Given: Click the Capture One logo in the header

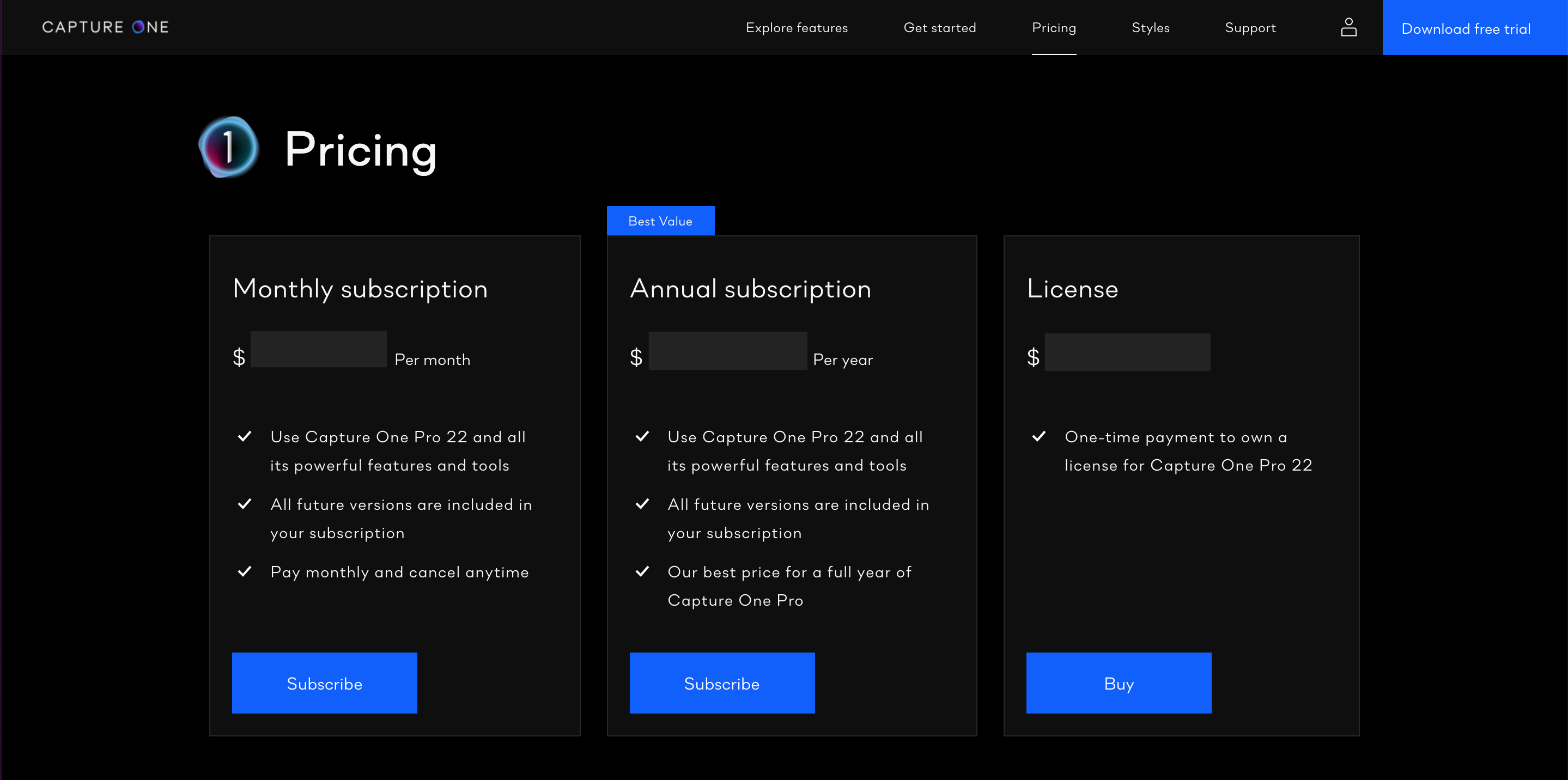Looking at the screenshot, I should point(105,27).
